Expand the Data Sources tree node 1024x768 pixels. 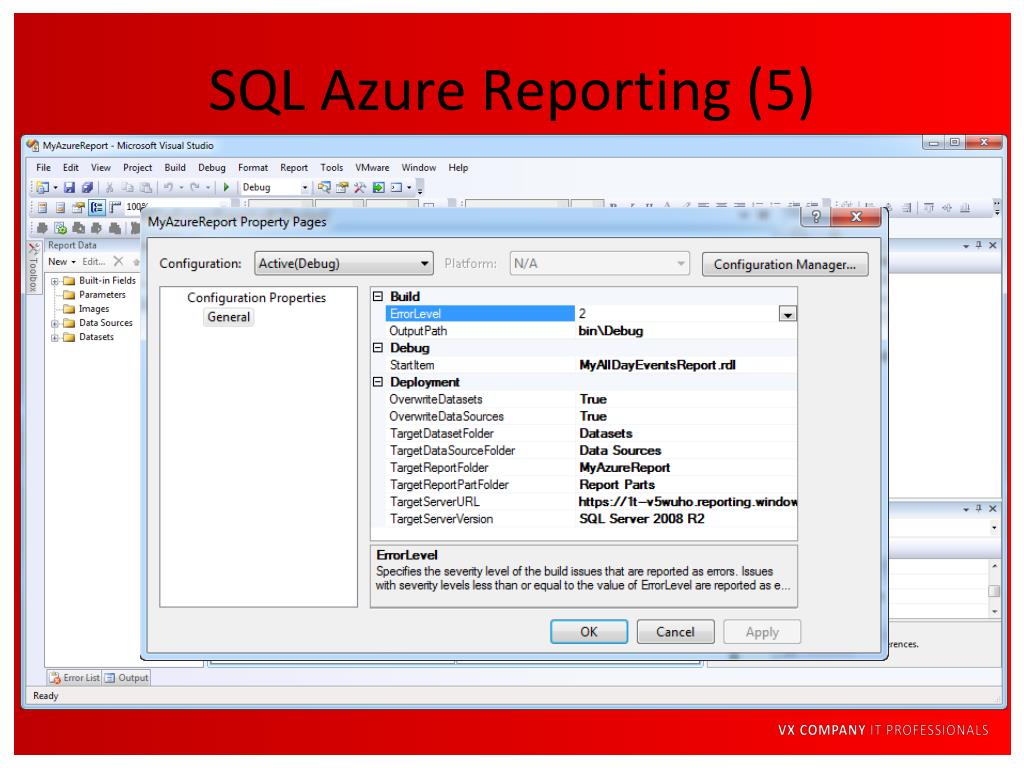pyautogui.click(x=55, y=324)
